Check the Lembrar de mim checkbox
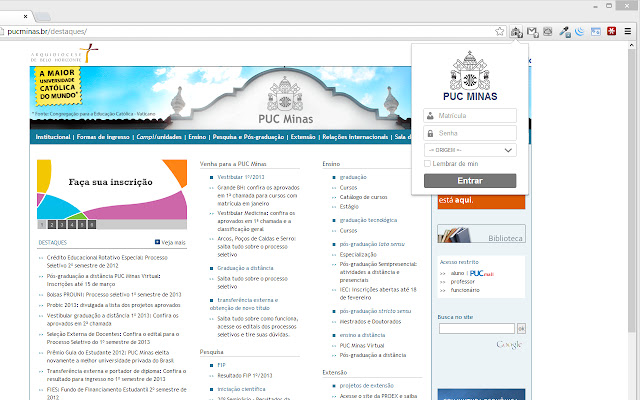640x400 pixels. click(x=427, y=164)
